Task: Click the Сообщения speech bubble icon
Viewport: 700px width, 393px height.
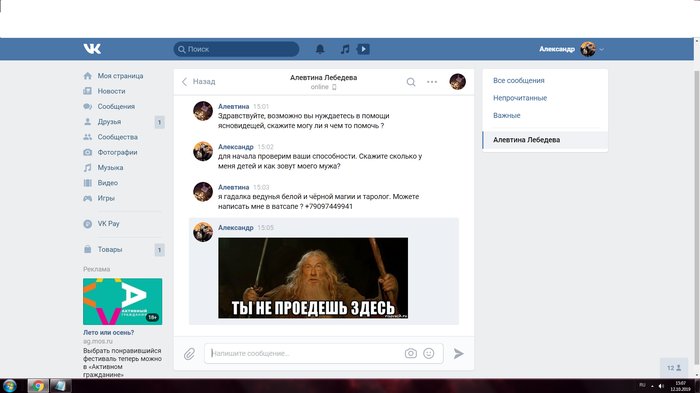Action: click(x=88, y=106)
